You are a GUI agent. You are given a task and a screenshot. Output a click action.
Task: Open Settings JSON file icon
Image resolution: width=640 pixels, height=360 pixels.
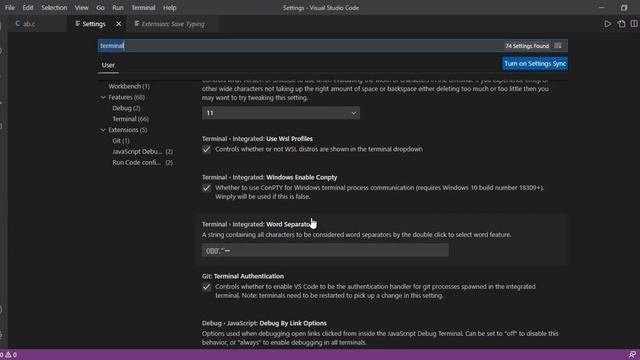tap(621, 24)
